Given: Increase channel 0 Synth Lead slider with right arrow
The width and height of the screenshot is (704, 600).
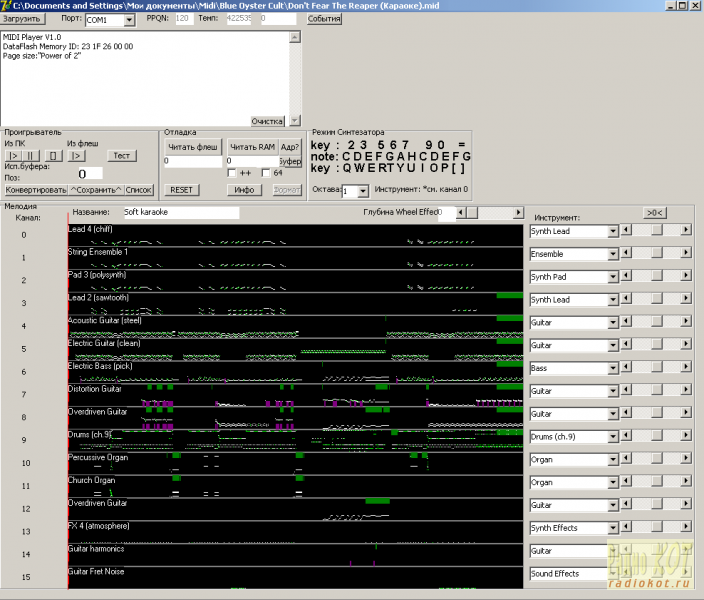Looking at the screenshot, I should (686, 230).
